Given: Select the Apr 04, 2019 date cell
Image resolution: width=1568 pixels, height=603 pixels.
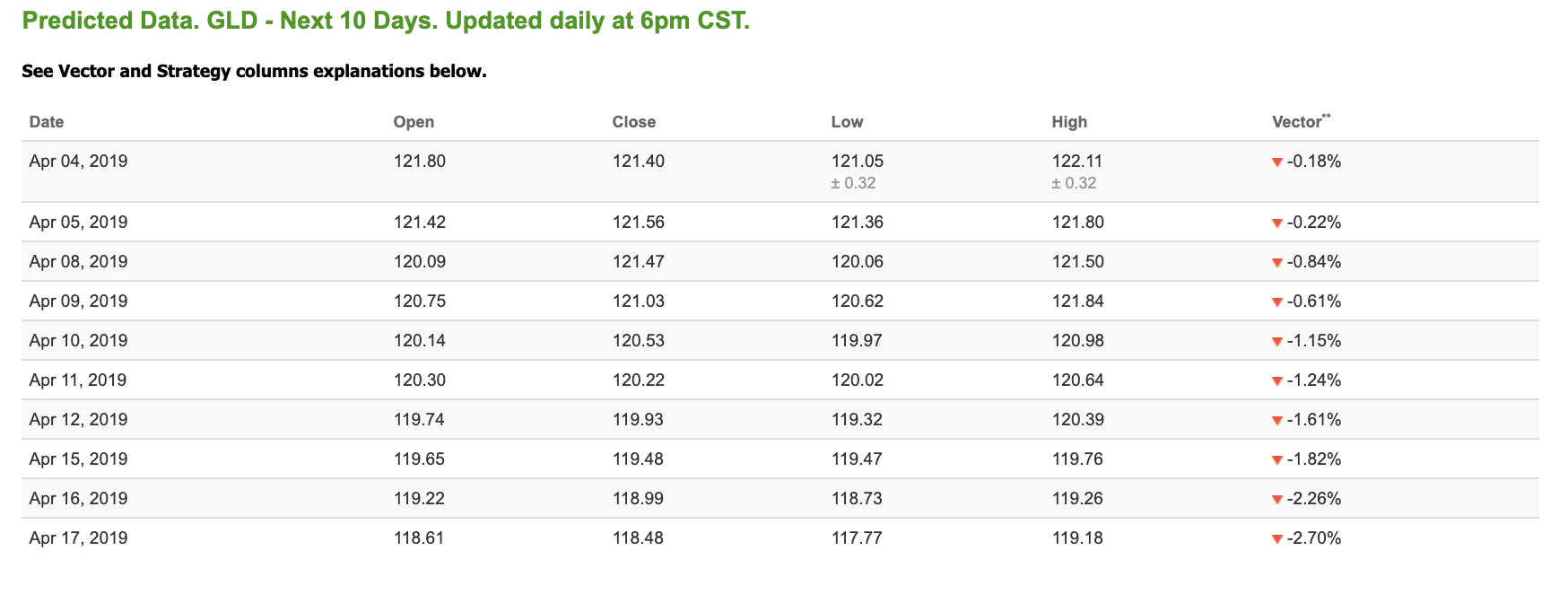Looking at the screenshot, I should coord(78,162).
